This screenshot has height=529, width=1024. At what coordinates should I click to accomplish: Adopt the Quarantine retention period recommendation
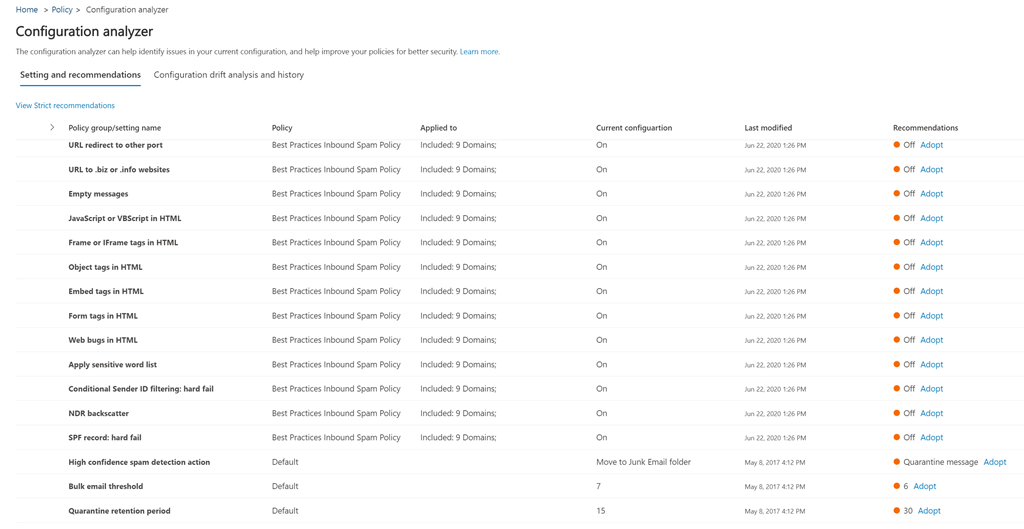(x=929, y=511)
